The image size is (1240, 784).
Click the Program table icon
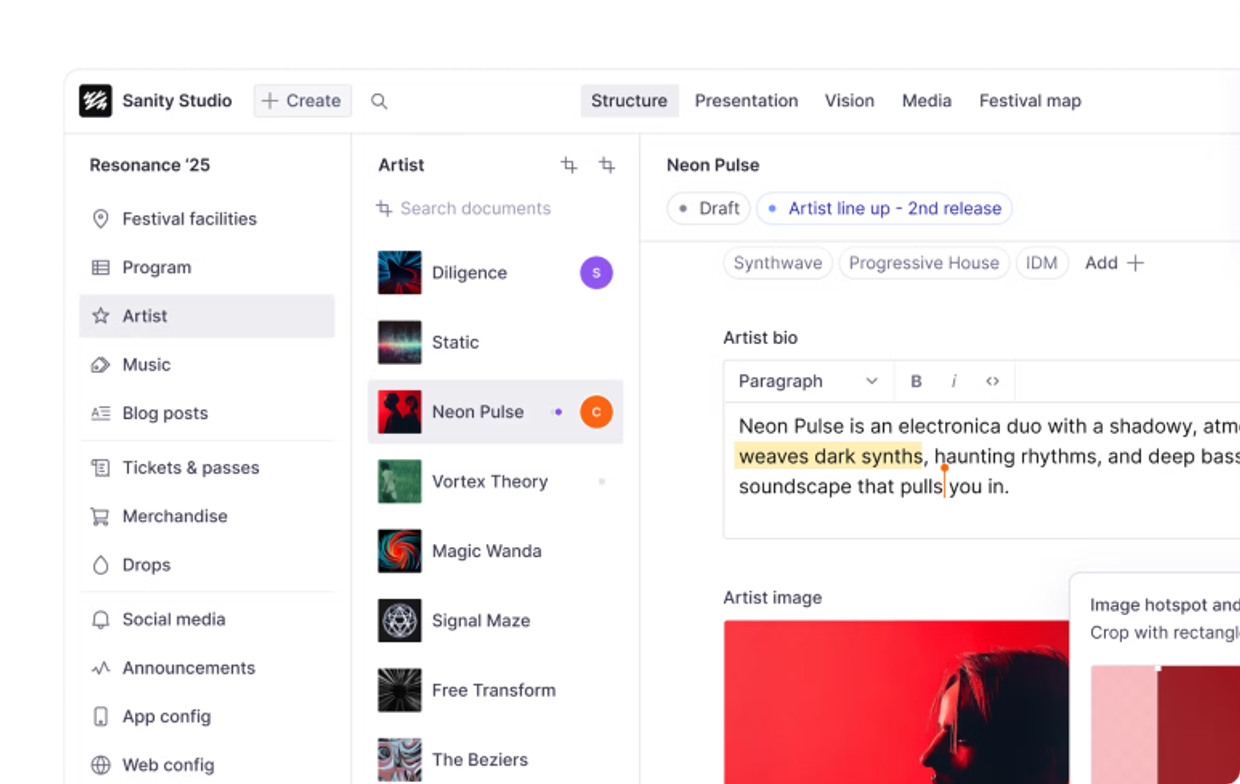[x=100, y=268]
